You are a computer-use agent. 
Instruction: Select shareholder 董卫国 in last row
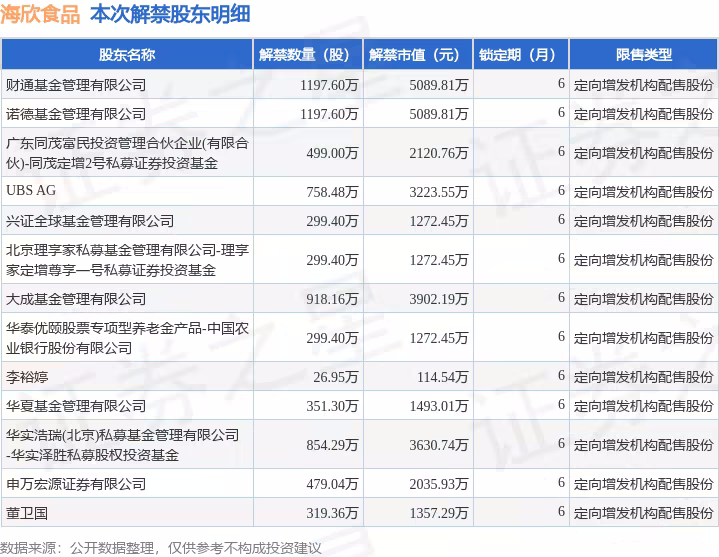27,513
